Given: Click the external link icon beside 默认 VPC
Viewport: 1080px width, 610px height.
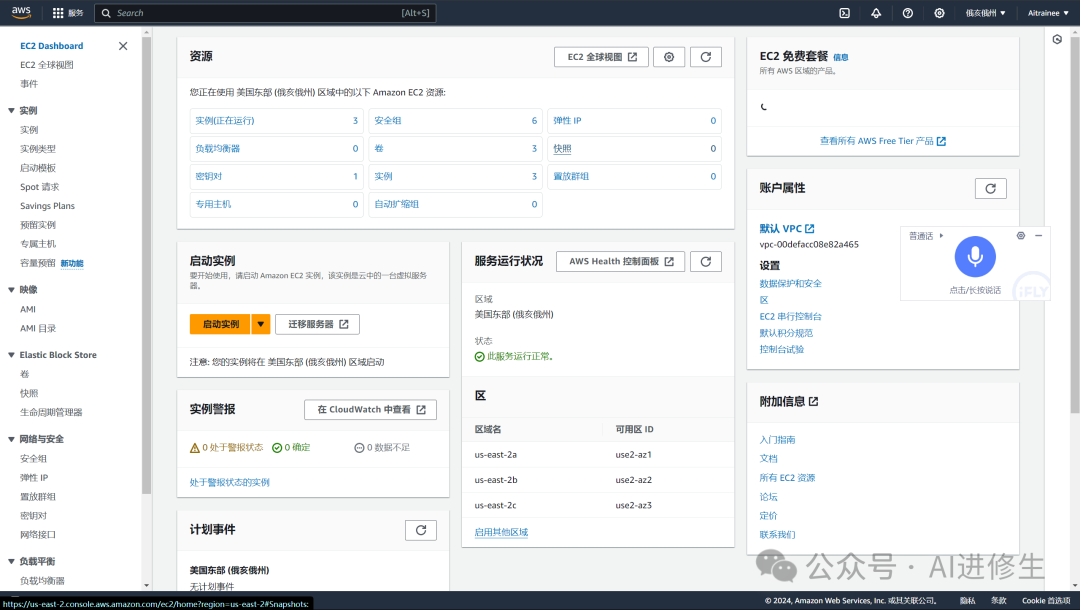Looking at the screenshot, I should click(x=810, y=229).
